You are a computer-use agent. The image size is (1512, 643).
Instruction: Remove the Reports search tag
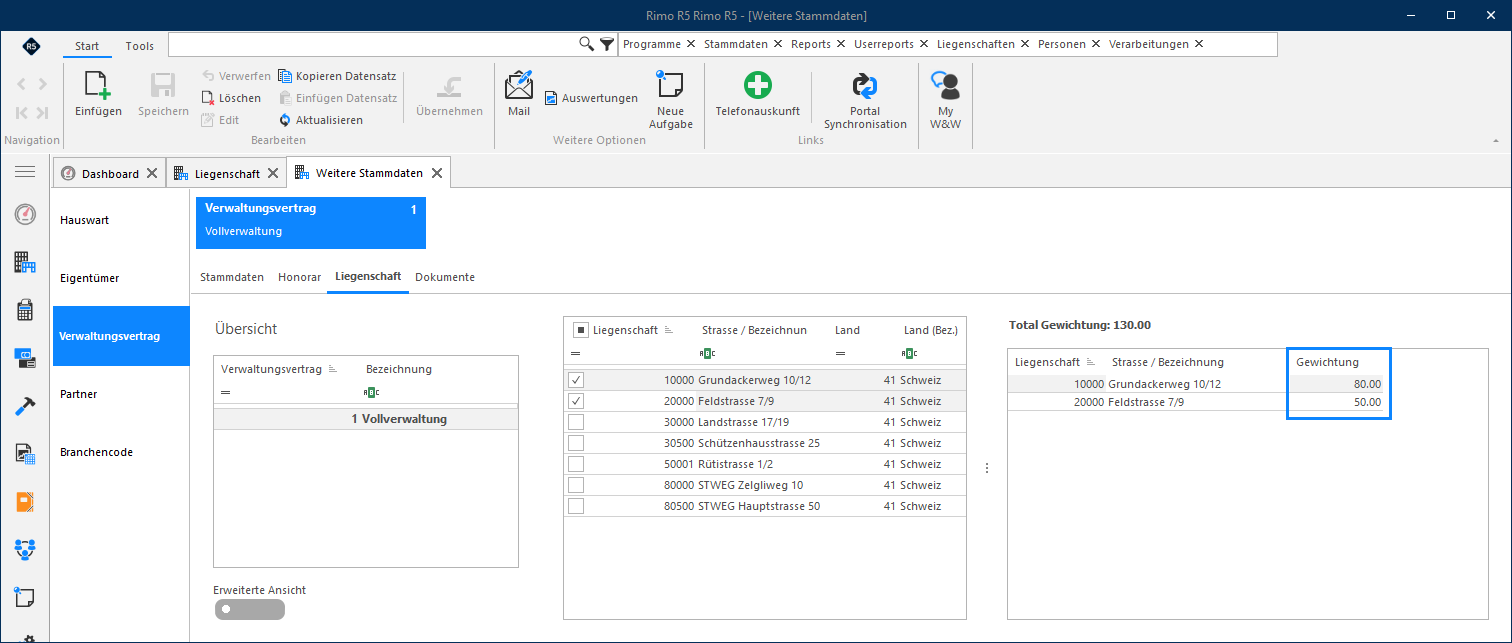tap(841, 44)
